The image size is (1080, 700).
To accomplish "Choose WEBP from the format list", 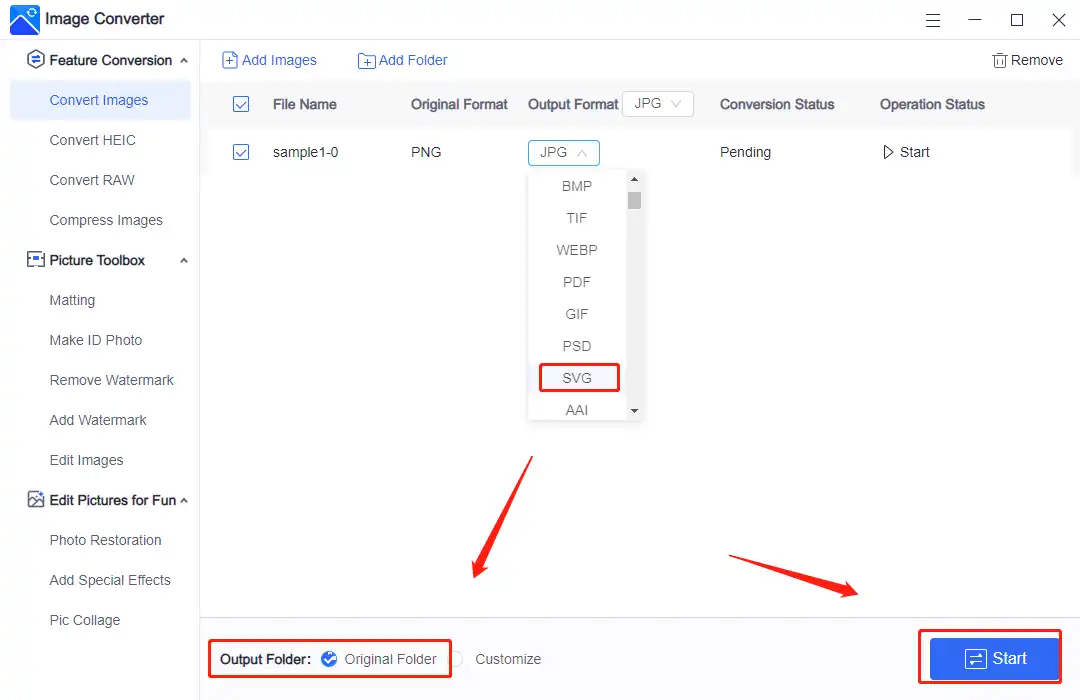I will pos(577,250).
